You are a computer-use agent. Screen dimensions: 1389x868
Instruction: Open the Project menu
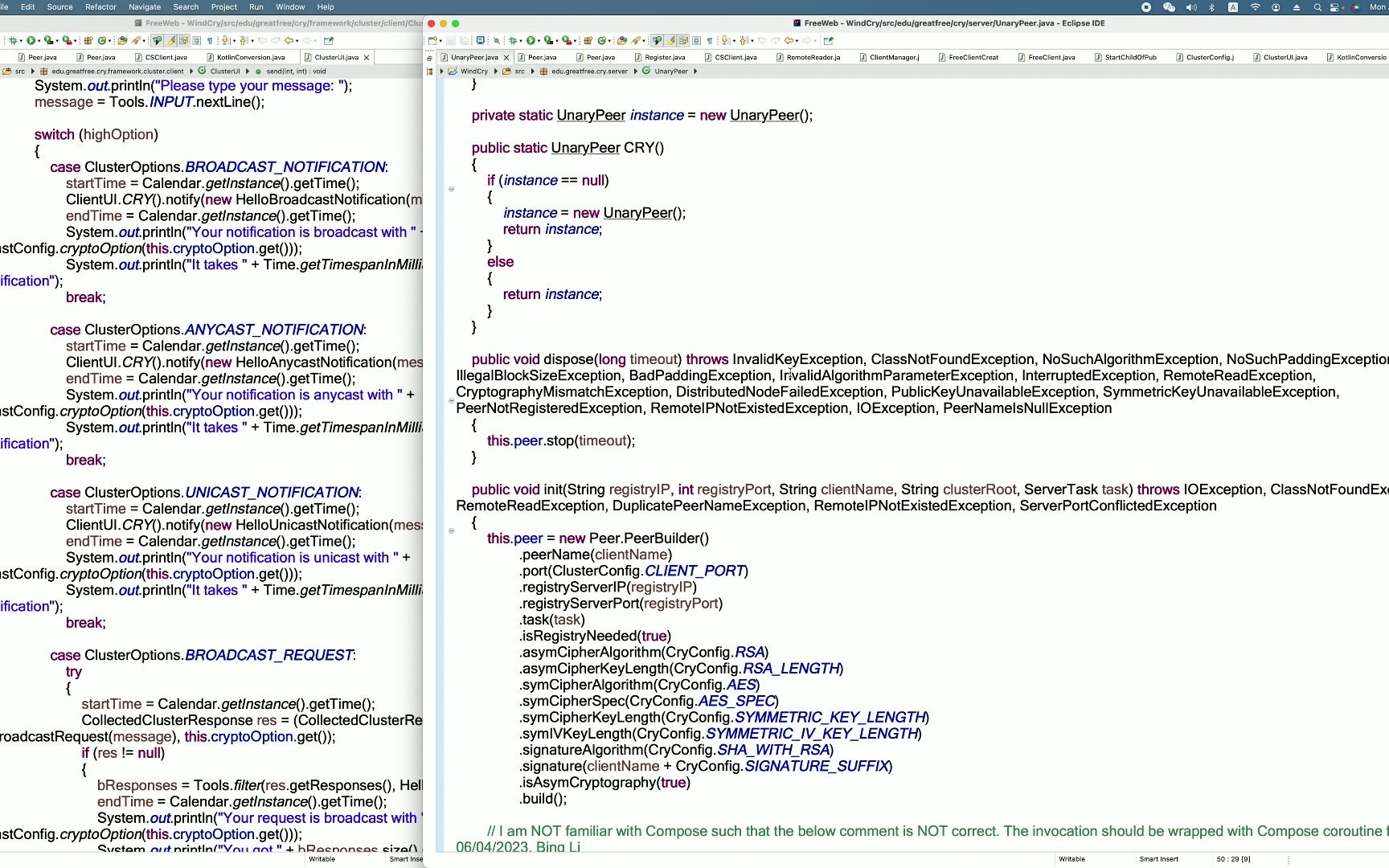click(224, 6)
